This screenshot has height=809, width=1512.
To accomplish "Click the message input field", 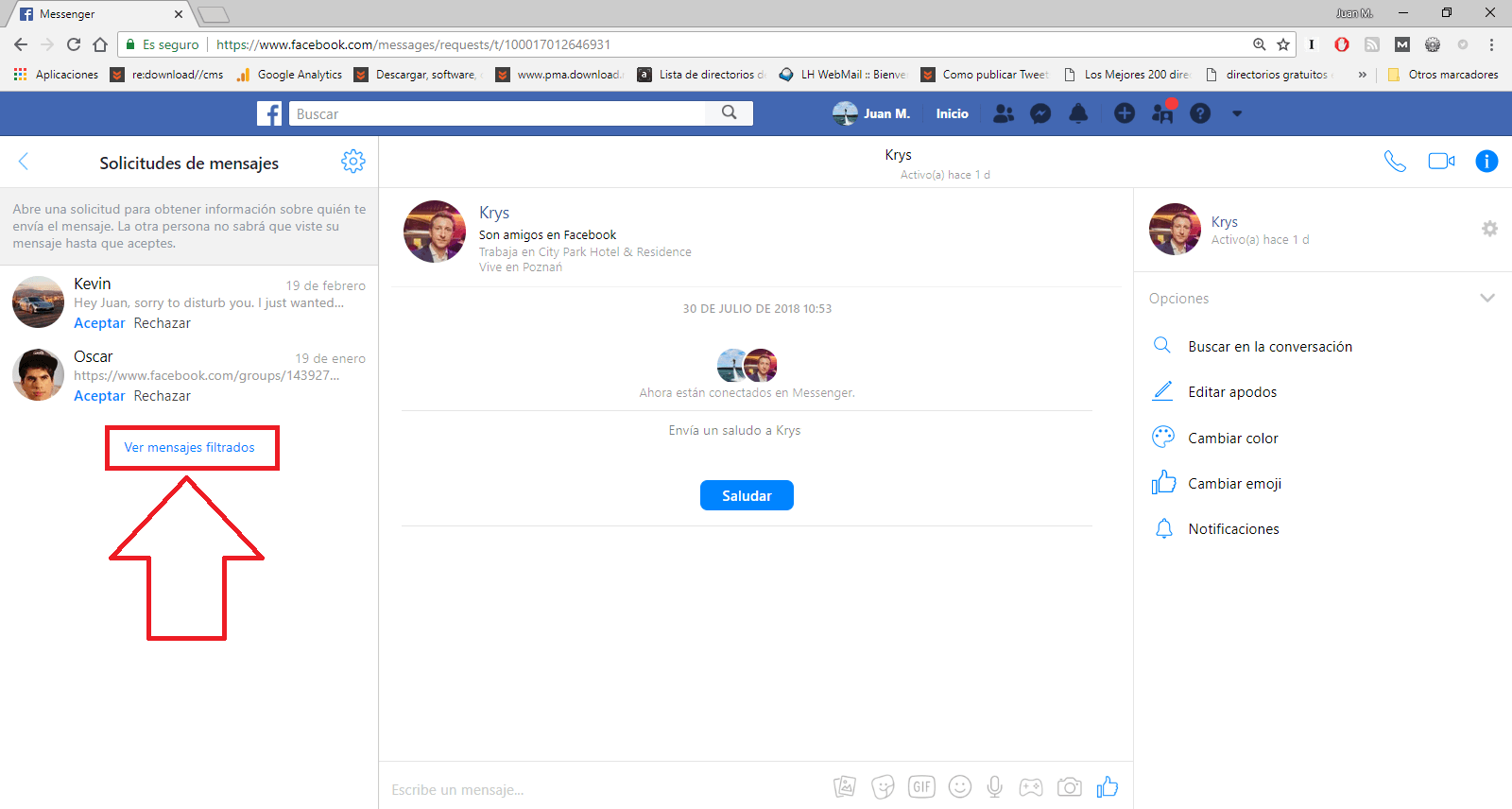I will pos(605,789).
